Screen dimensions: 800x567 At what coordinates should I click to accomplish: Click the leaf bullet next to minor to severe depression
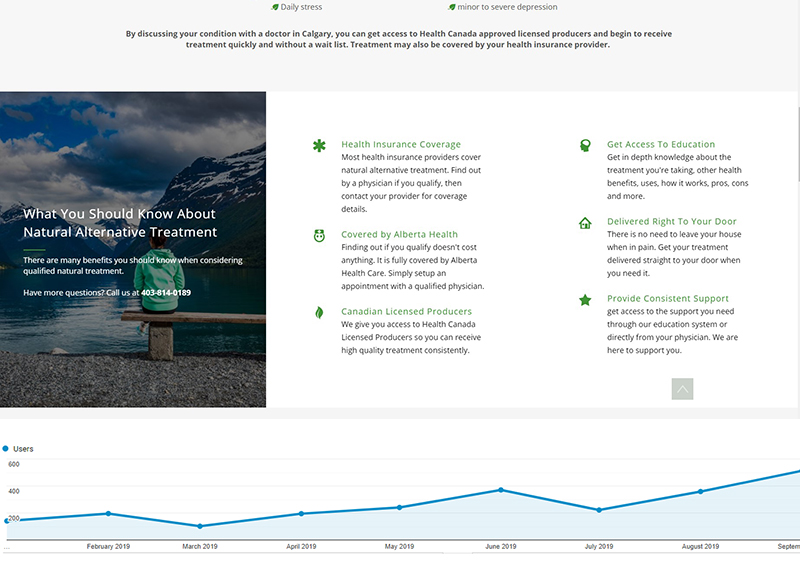click(x=452, y=7)
